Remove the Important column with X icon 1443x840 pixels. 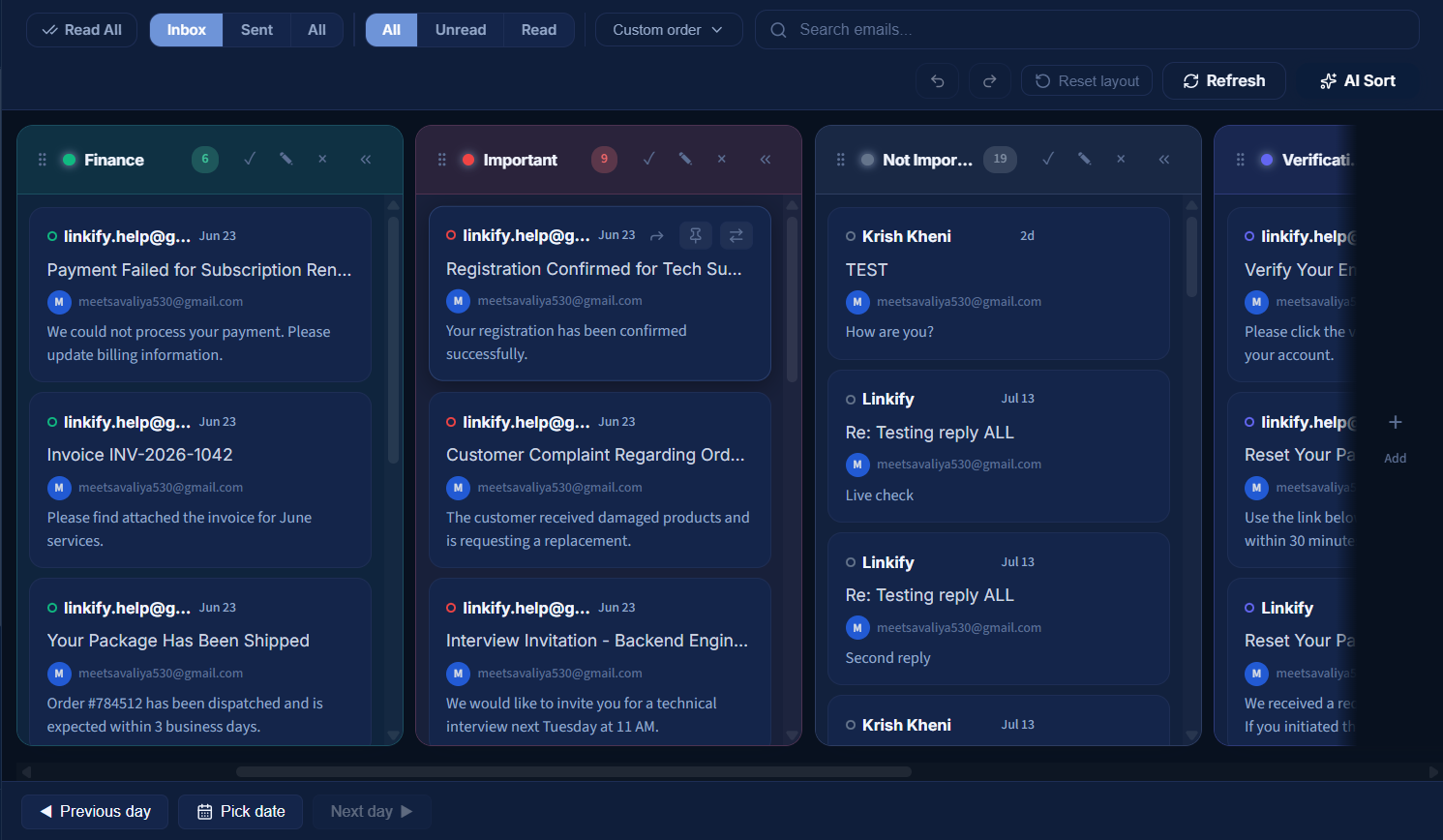722,159
